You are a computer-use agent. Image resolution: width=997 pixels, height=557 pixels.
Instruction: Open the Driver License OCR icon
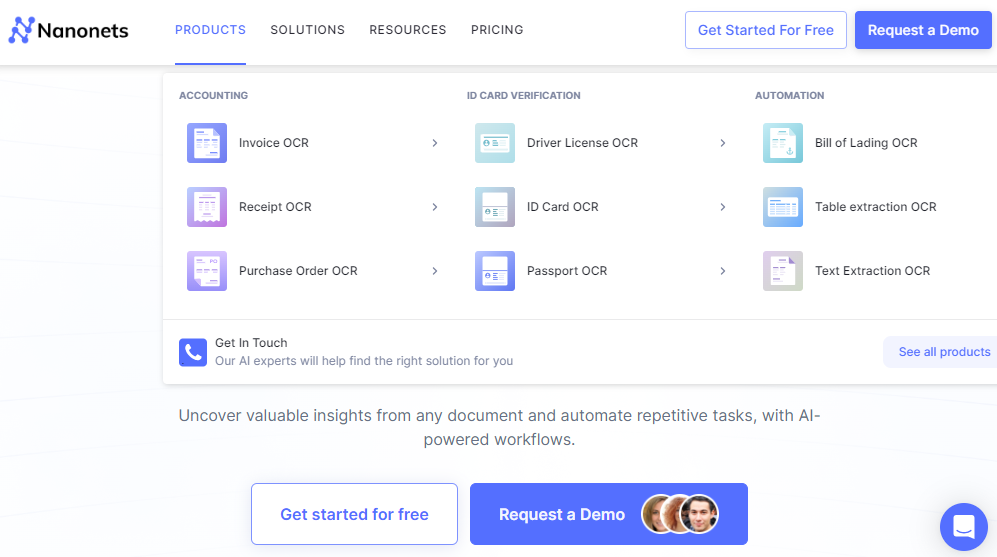495,143
